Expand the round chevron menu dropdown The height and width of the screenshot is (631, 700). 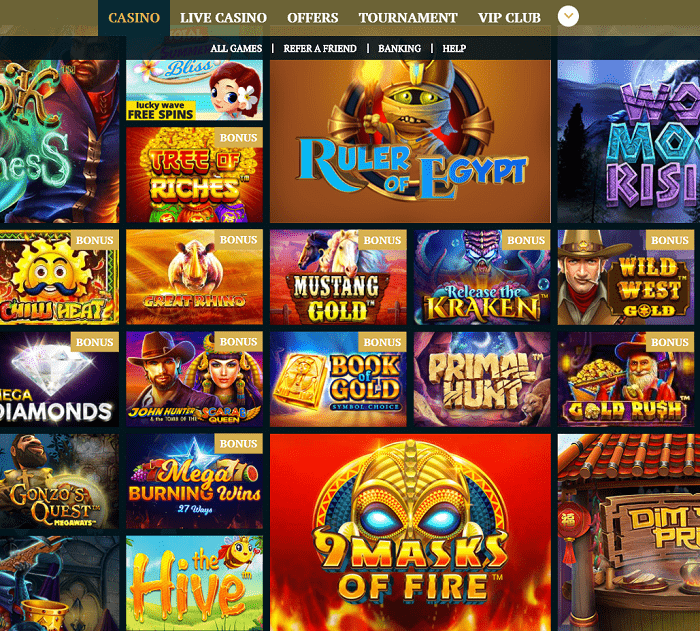[x=568, y=17]
